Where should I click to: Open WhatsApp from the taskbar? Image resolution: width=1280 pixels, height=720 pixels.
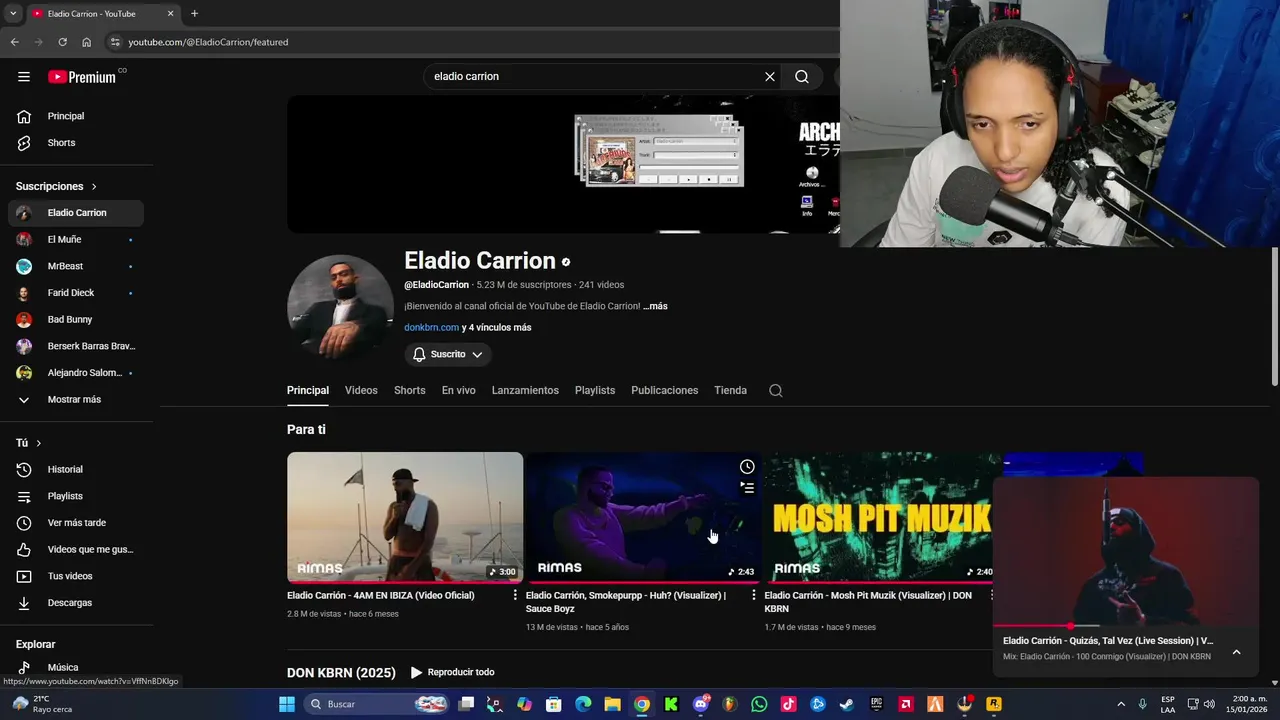759,704
